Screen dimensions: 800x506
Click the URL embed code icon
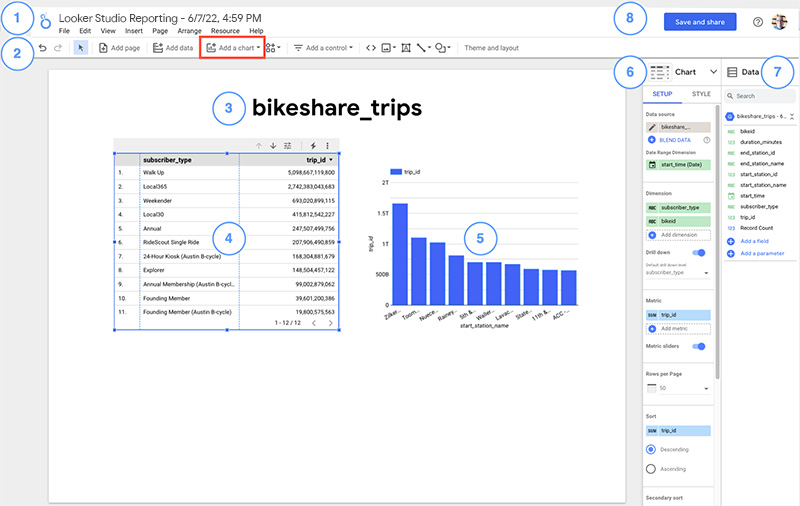371,47
